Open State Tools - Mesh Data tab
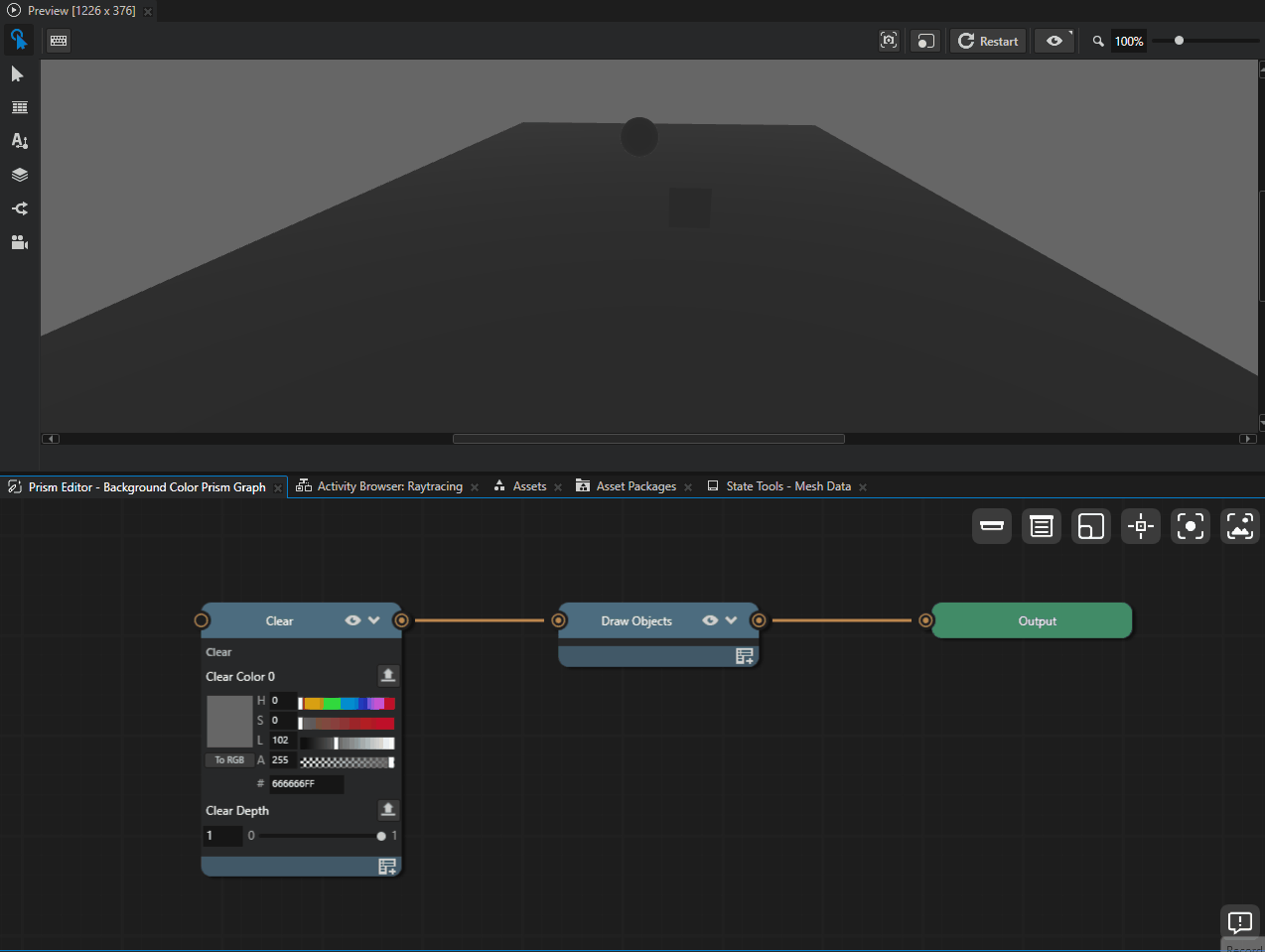 click(788, 486)
